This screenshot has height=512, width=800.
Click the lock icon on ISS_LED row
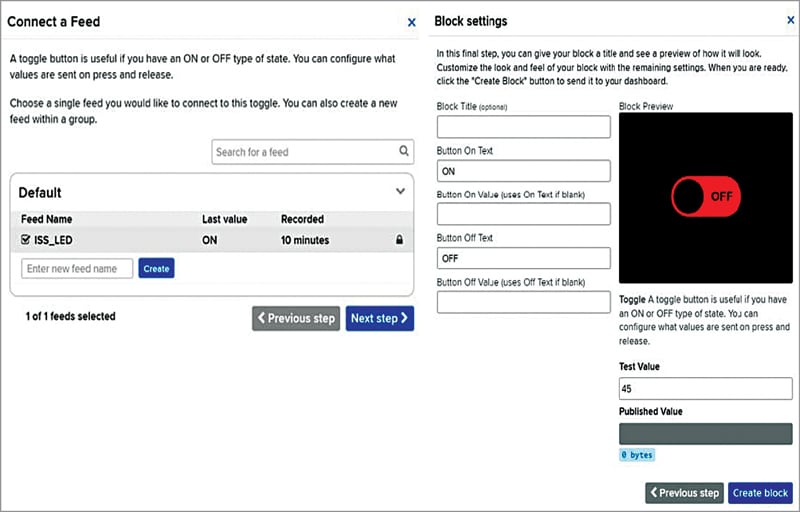point(399,240)
